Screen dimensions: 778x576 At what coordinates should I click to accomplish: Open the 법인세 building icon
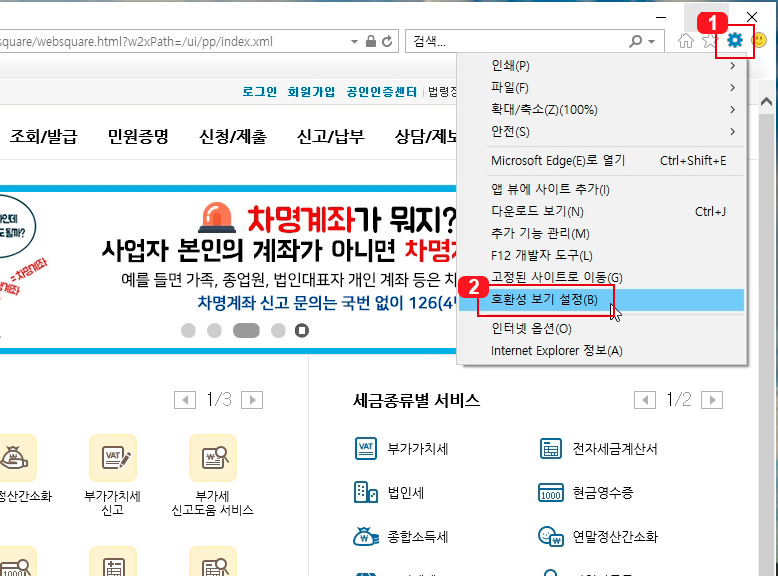tap(366, 493)
